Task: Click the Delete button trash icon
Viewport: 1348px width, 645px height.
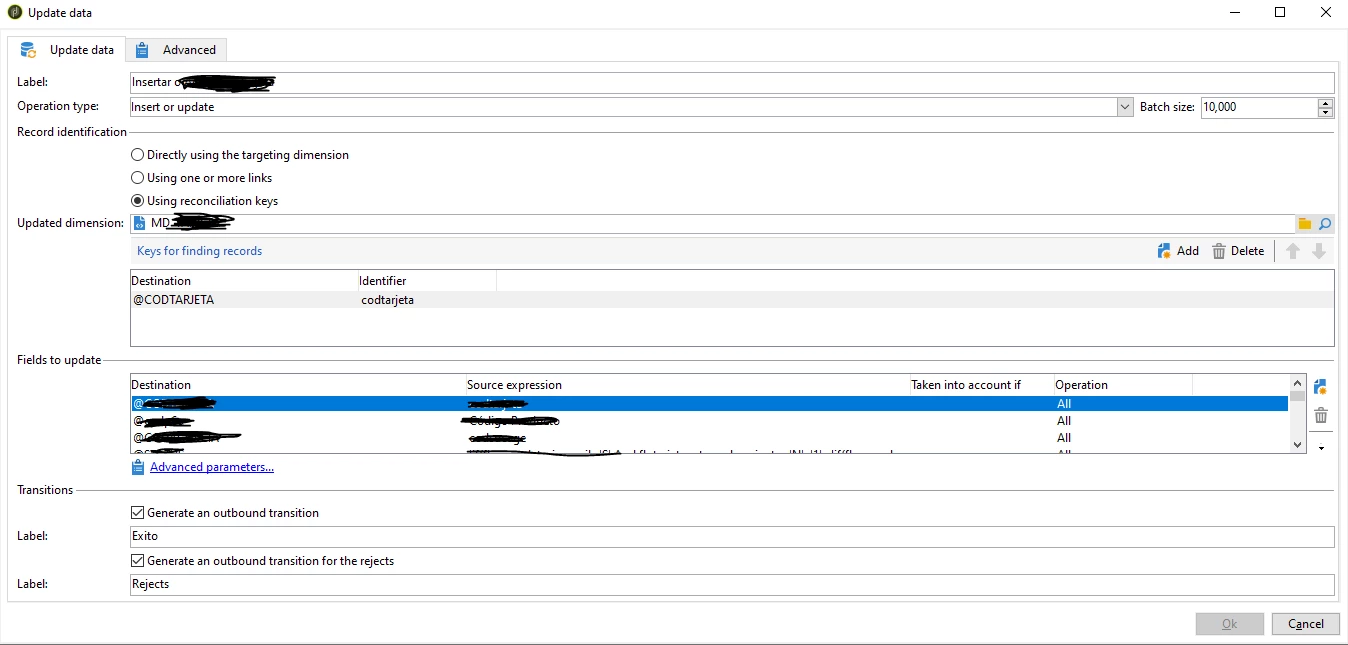Action: coord(1219,251)
